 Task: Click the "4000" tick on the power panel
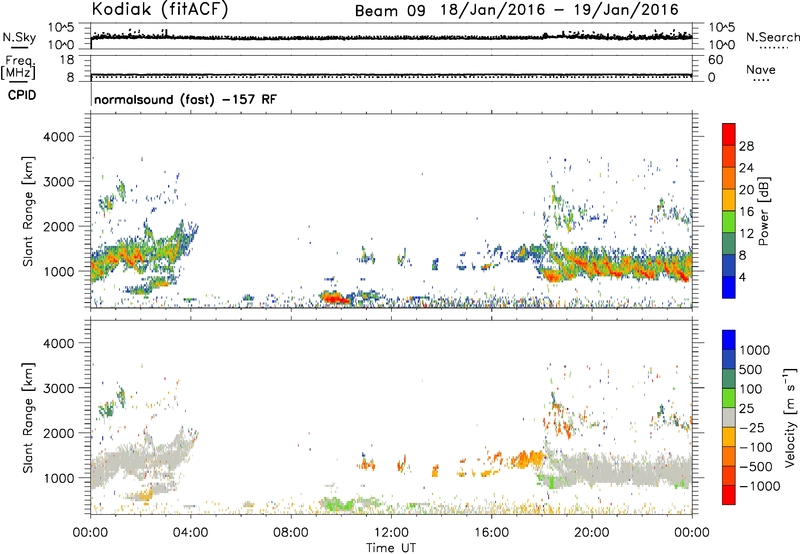[x=58, y=137]
